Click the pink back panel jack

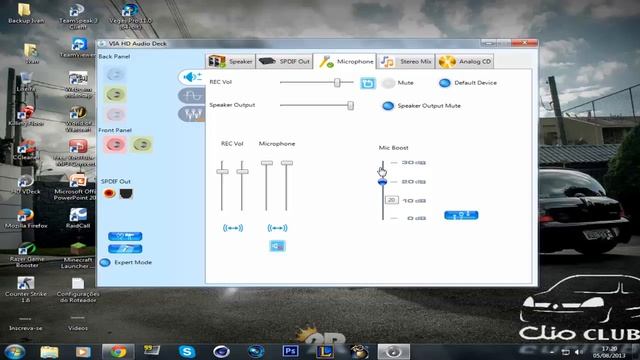pos(115,114)
